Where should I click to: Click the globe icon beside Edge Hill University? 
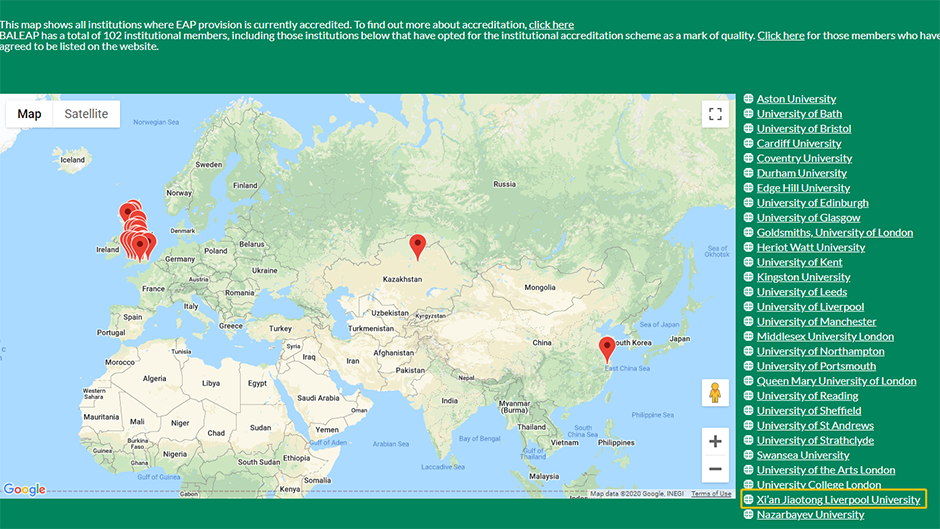(x=748, y=188)
